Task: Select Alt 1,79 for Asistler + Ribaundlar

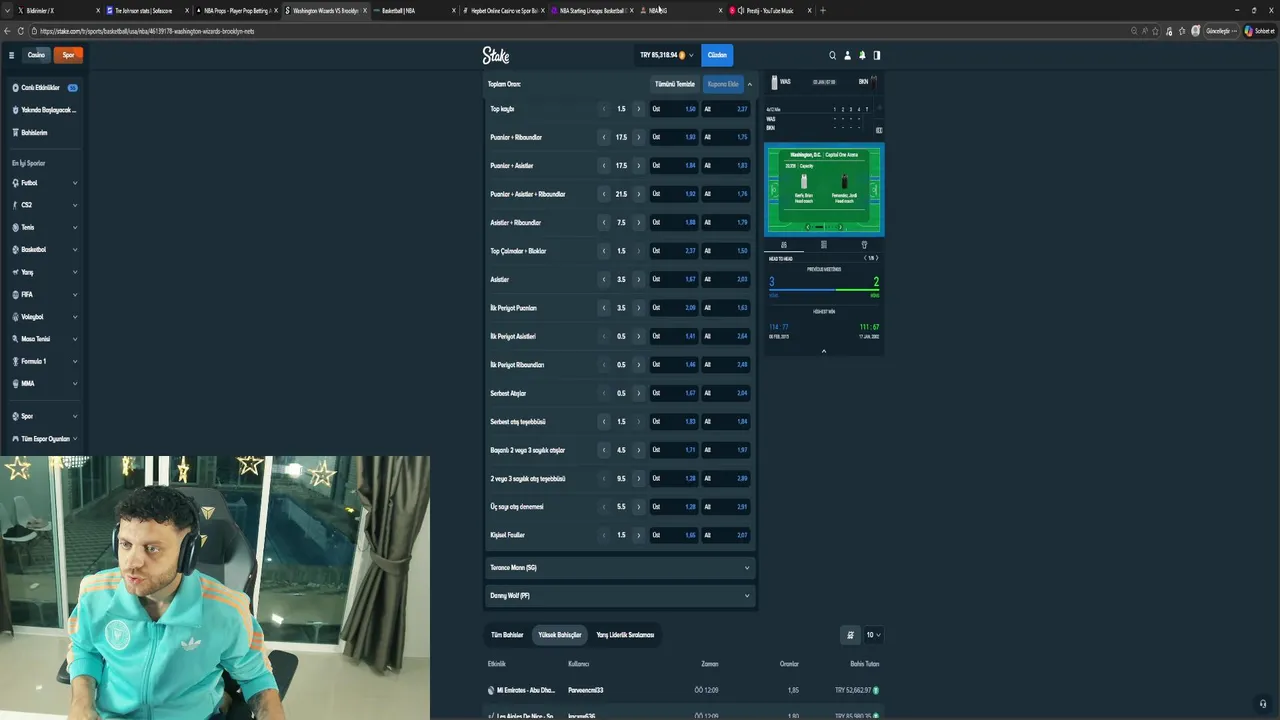Action: (x=726, y=222)
